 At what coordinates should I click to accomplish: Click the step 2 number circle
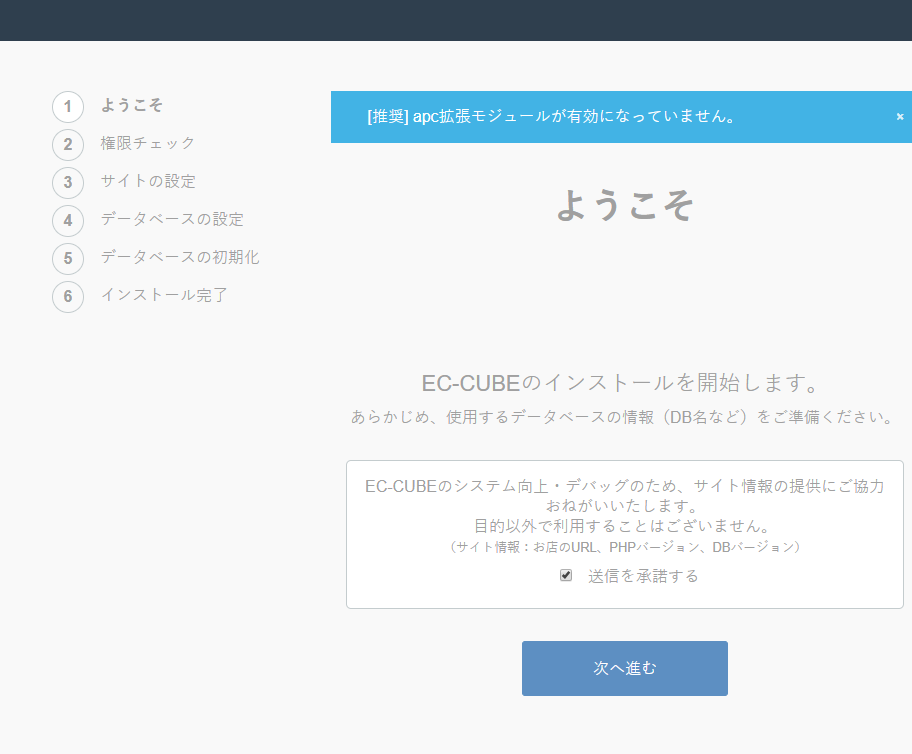tap(68, 145)
